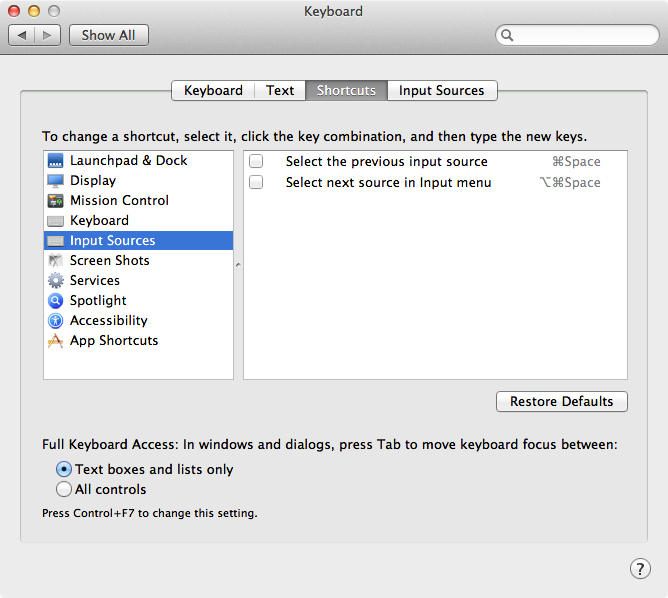Click the Launchpad & Dock category icon

[55, 161]
